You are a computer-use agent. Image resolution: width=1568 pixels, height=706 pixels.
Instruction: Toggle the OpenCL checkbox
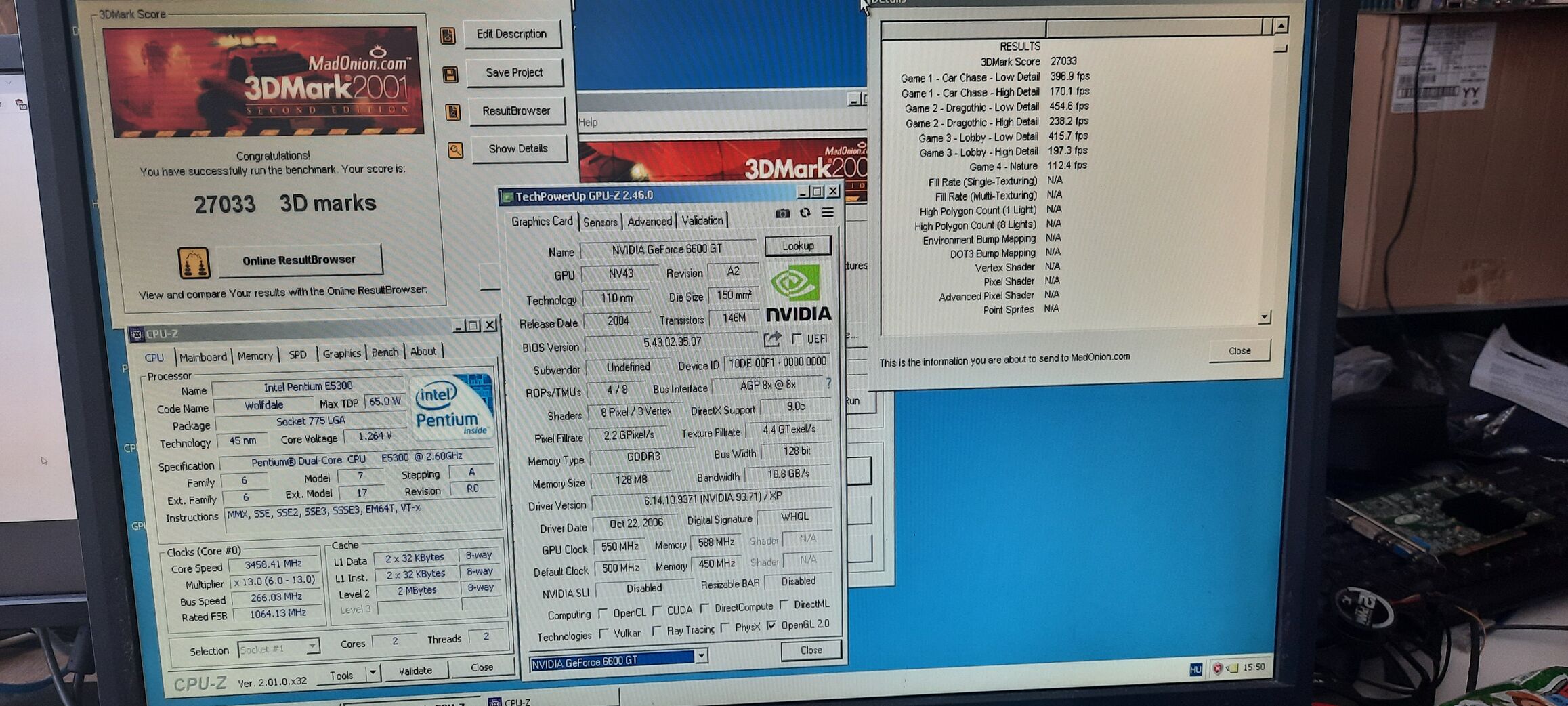603,613
